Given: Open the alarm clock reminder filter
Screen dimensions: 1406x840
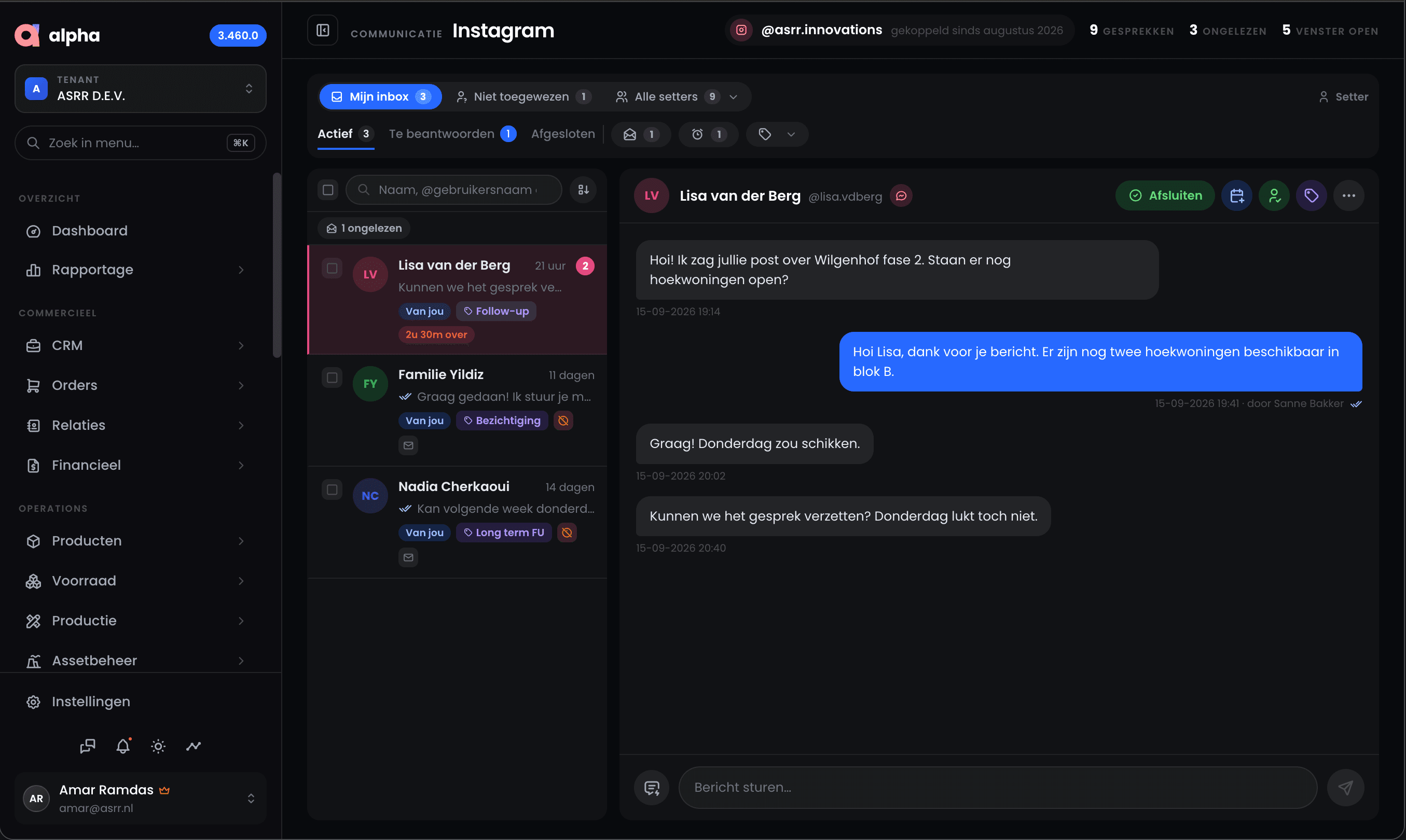Looking at the screenshot, I should click(x=708, y=134).
